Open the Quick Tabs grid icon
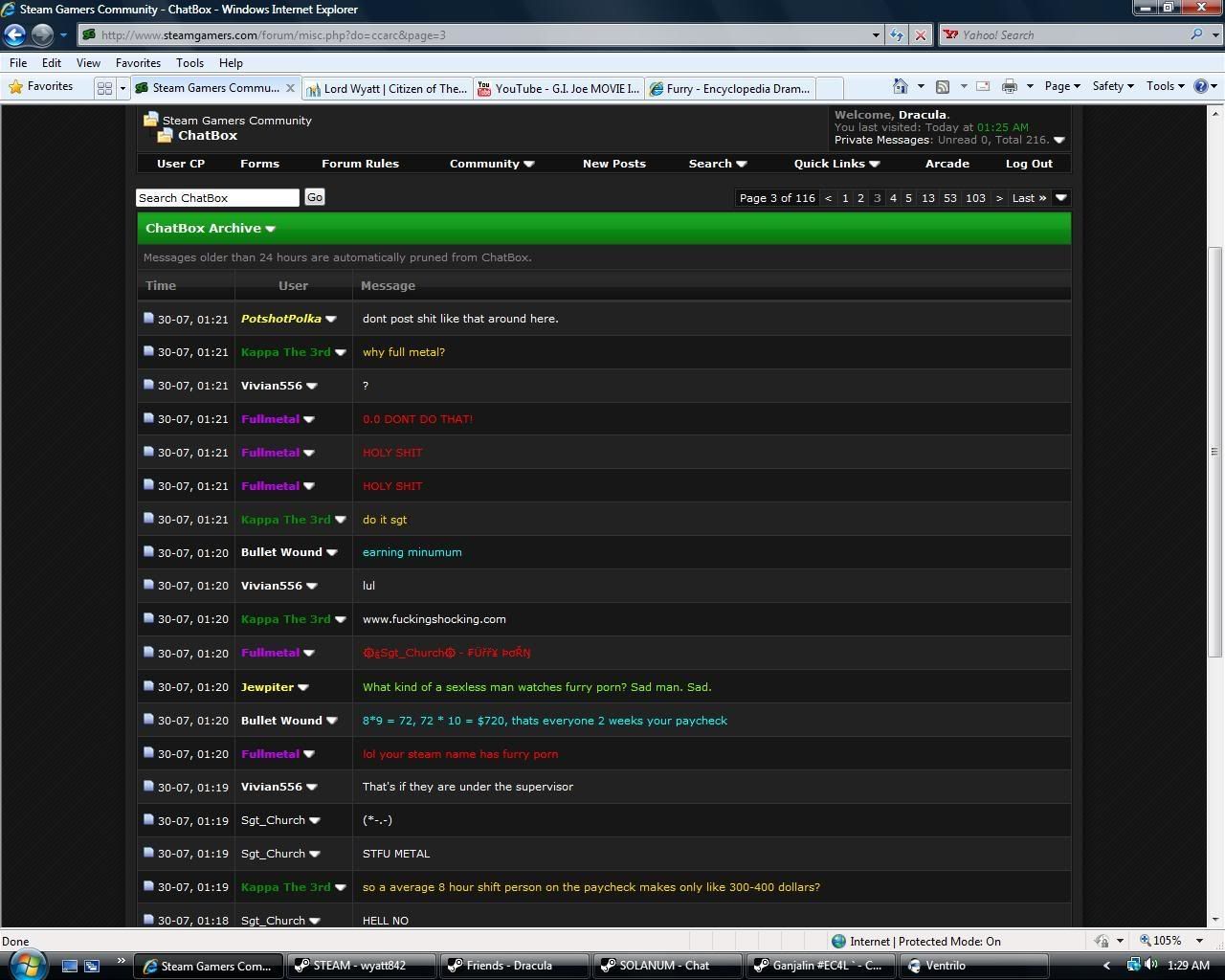Screen dimensions: 1225x980 pyautogui.click(x=104, y=88)
